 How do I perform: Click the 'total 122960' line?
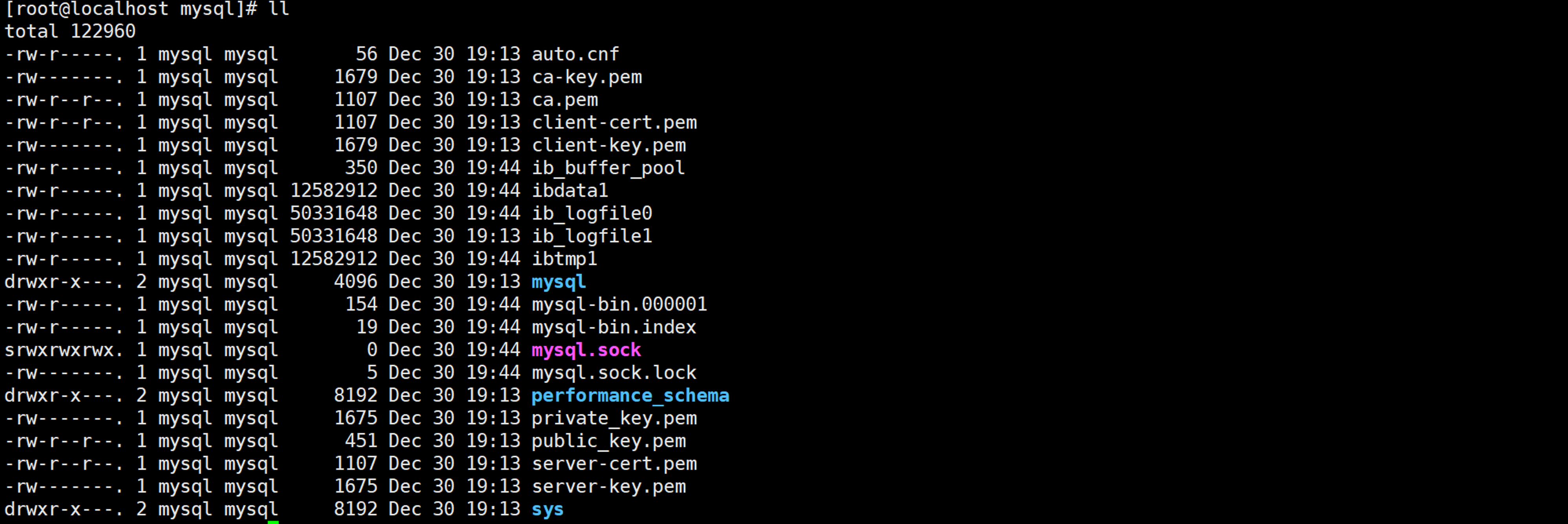[x=70, y=32]
